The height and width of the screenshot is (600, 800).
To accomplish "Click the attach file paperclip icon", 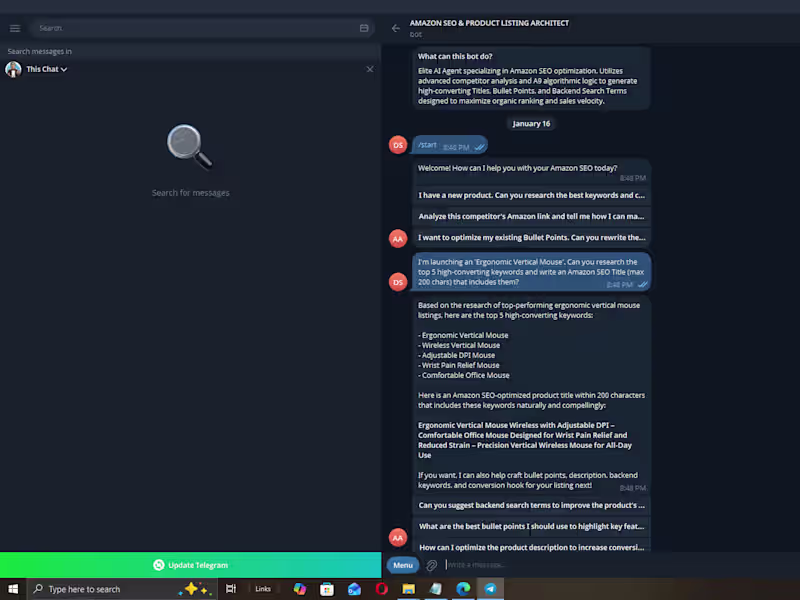I will [x=432, y=565].
